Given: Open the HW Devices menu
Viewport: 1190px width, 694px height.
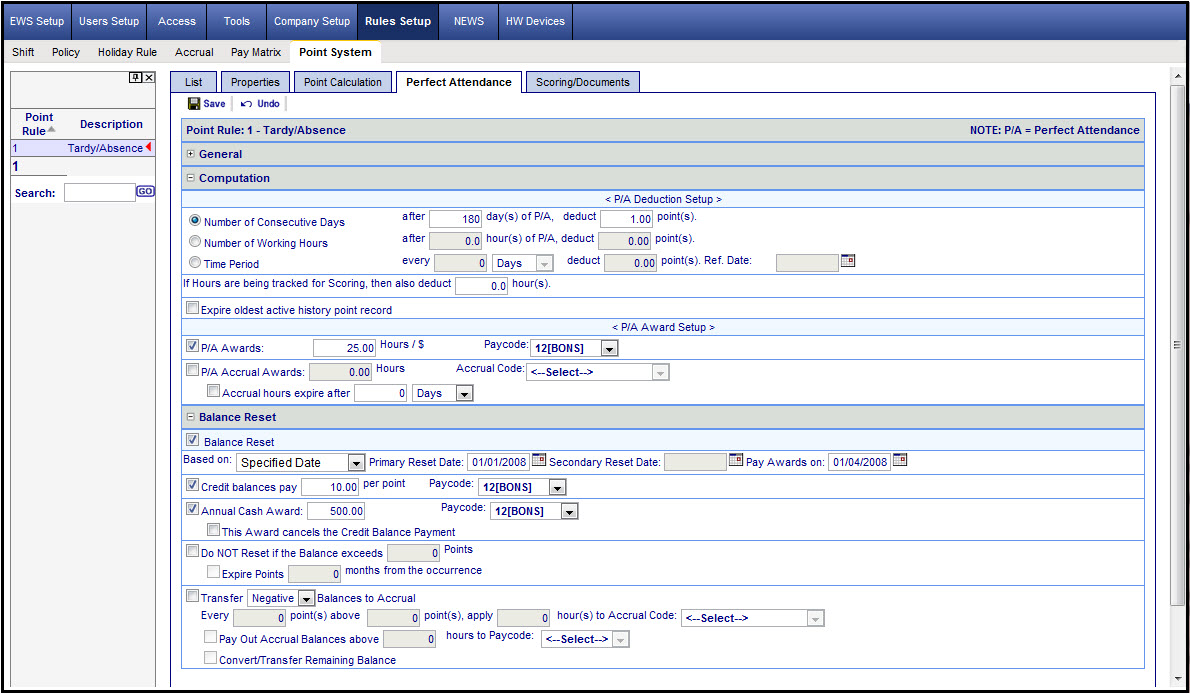Looking at the screenshot, I should point(536,21).
